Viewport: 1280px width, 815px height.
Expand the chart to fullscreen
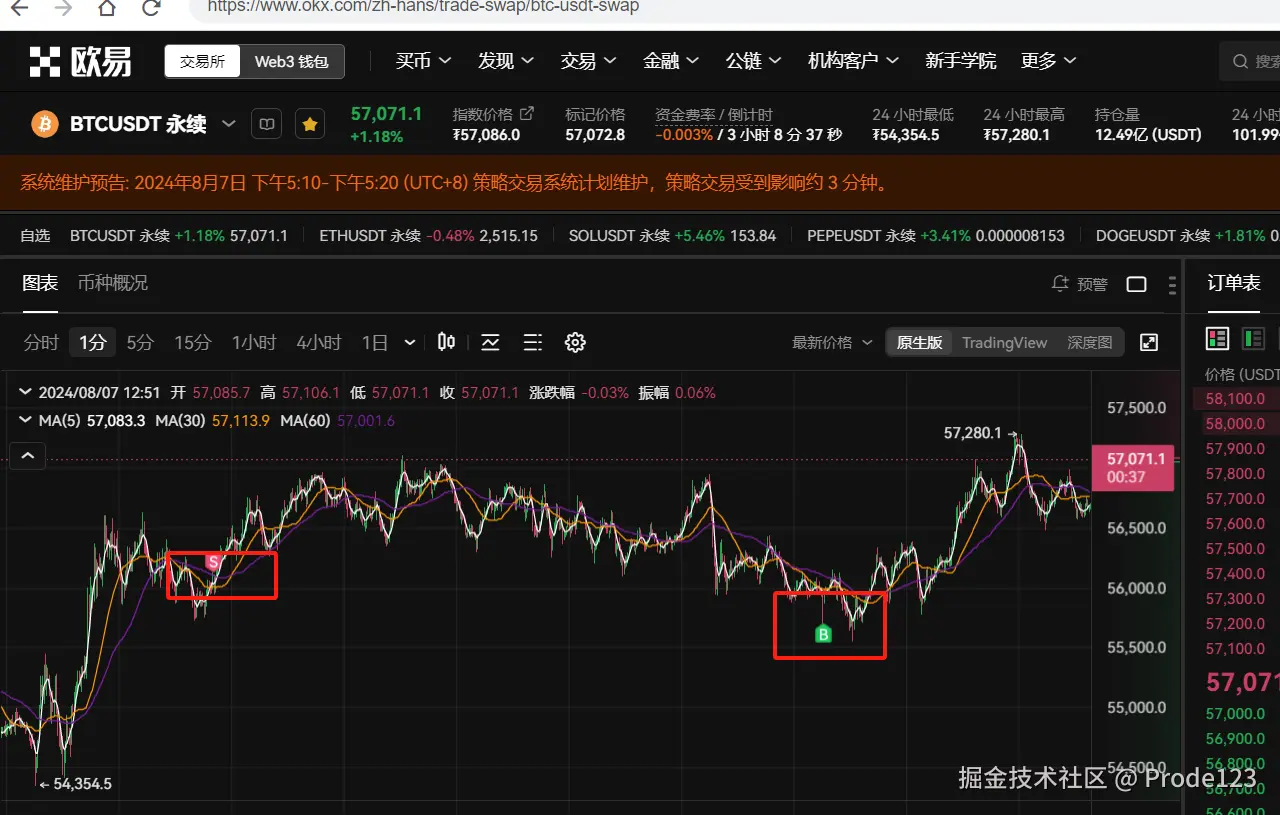(1149, 342)
